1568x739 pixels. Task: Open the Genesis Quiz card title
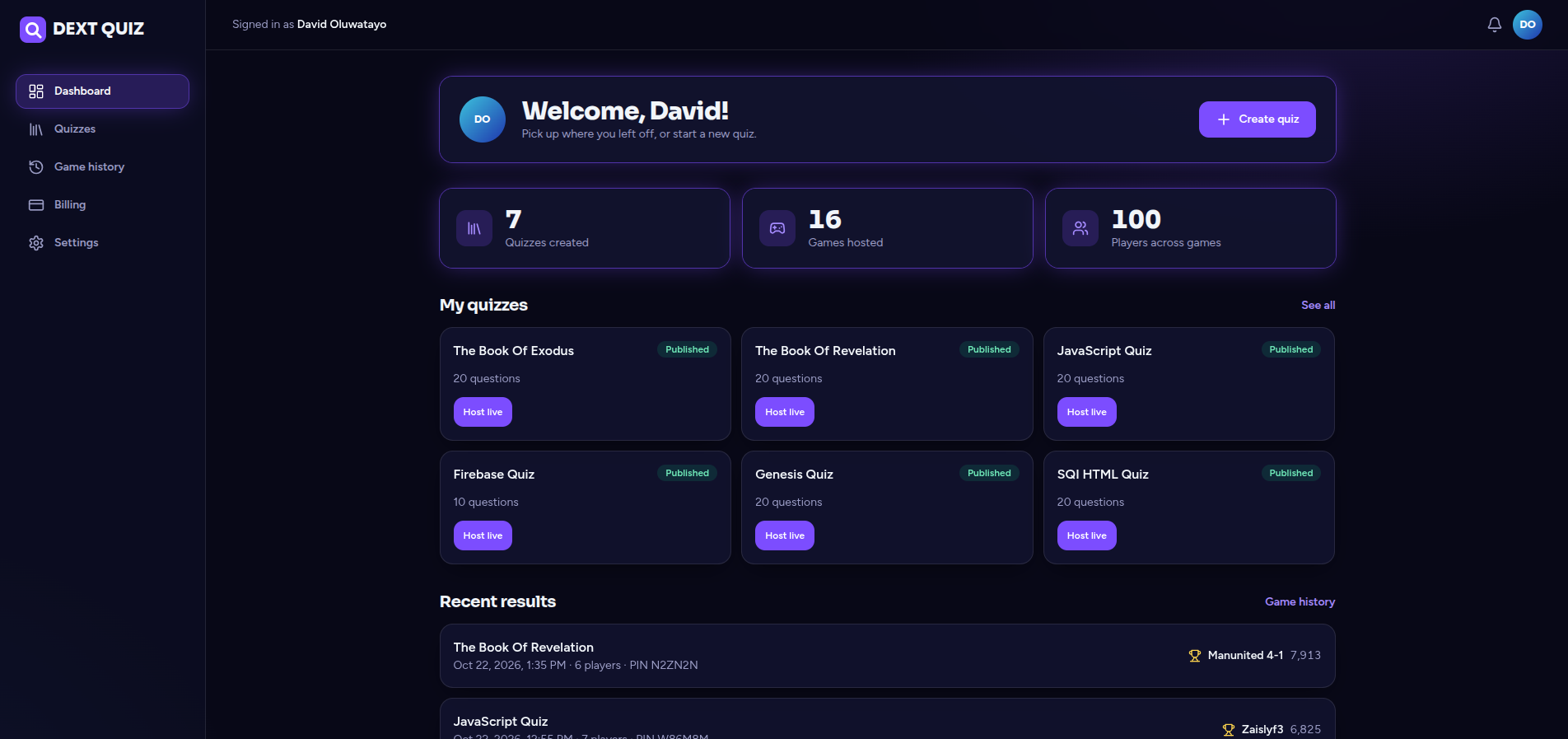pos(794,475)
